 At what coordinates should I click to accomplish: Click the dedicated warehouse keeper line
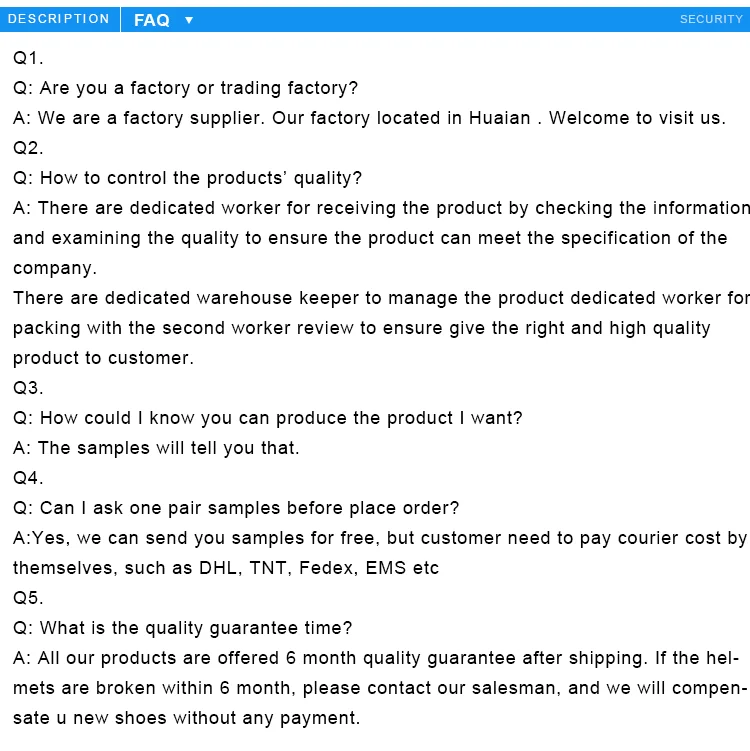click(x=380, y=298)
